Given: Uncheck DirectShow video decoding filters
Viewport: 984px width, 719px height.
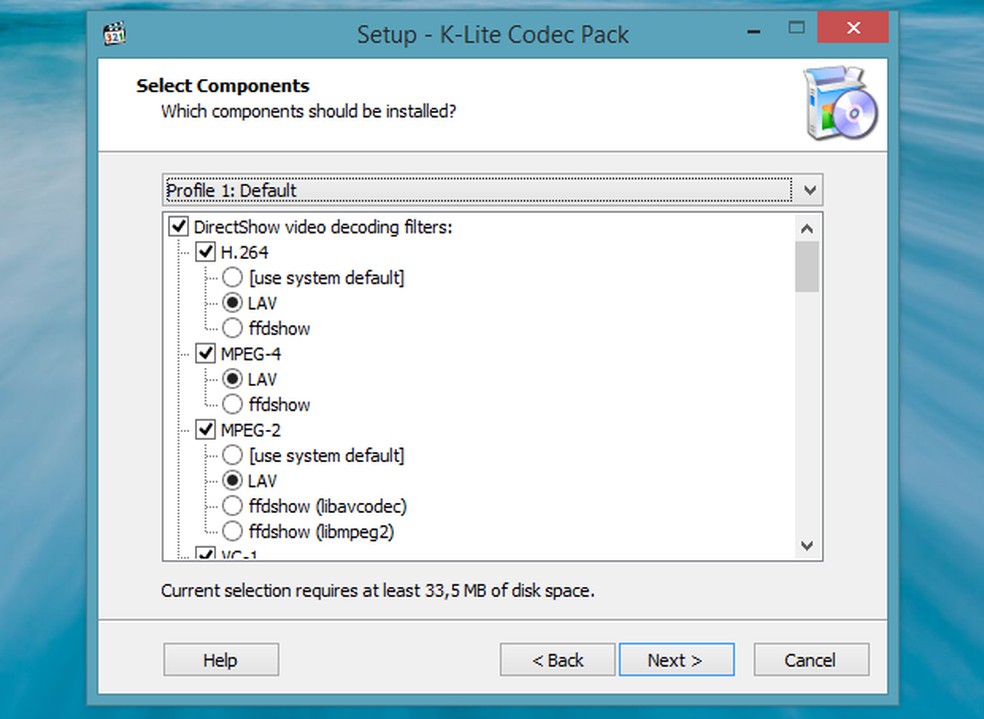Looking at the screenshot, I should [x=180, y=227].
